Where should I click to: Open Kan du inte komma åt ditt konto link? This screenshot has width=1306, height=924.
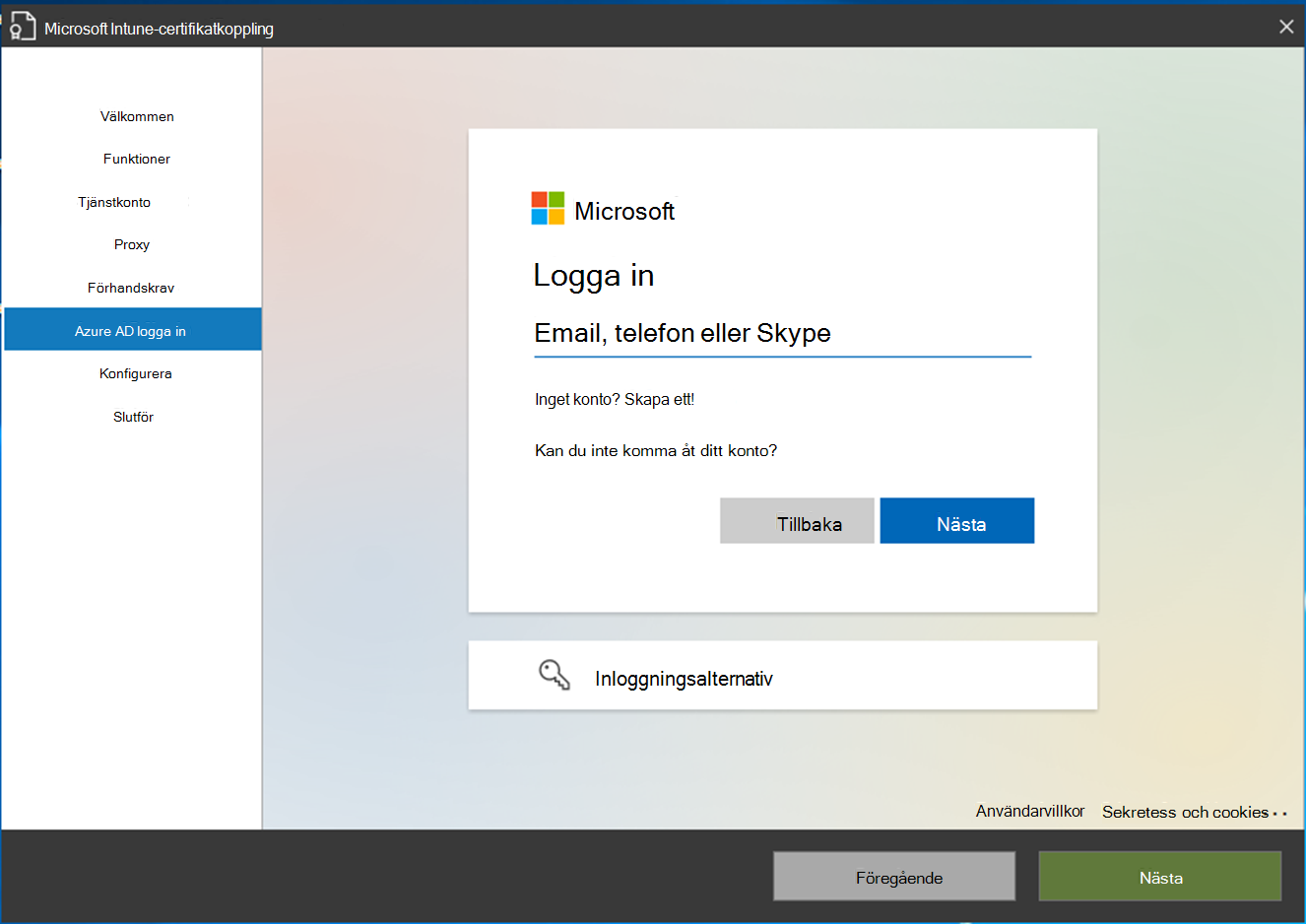pyautogui.click(x=656, y=450)
